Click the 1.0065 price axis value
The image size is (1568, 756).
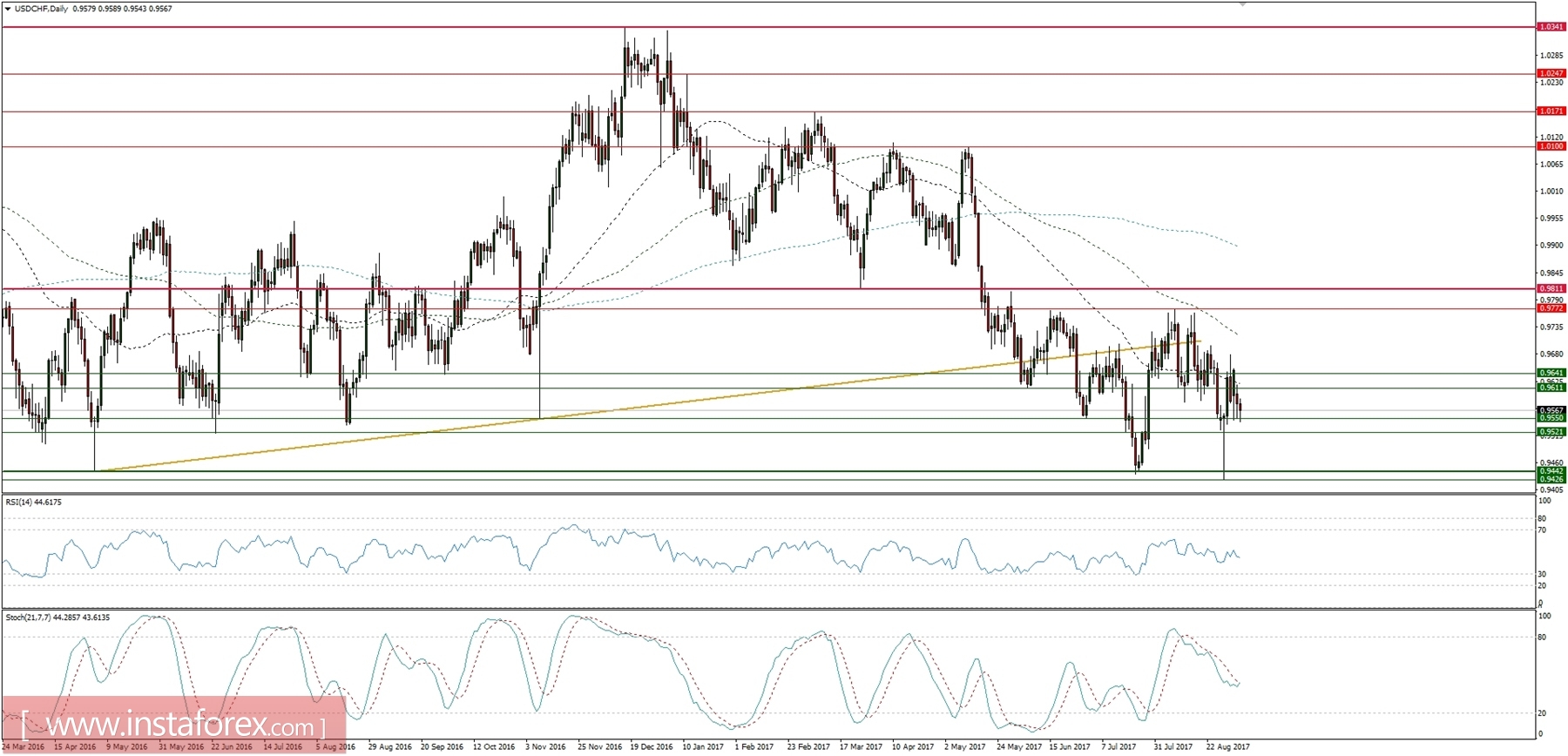click(x=1551, y=165)
